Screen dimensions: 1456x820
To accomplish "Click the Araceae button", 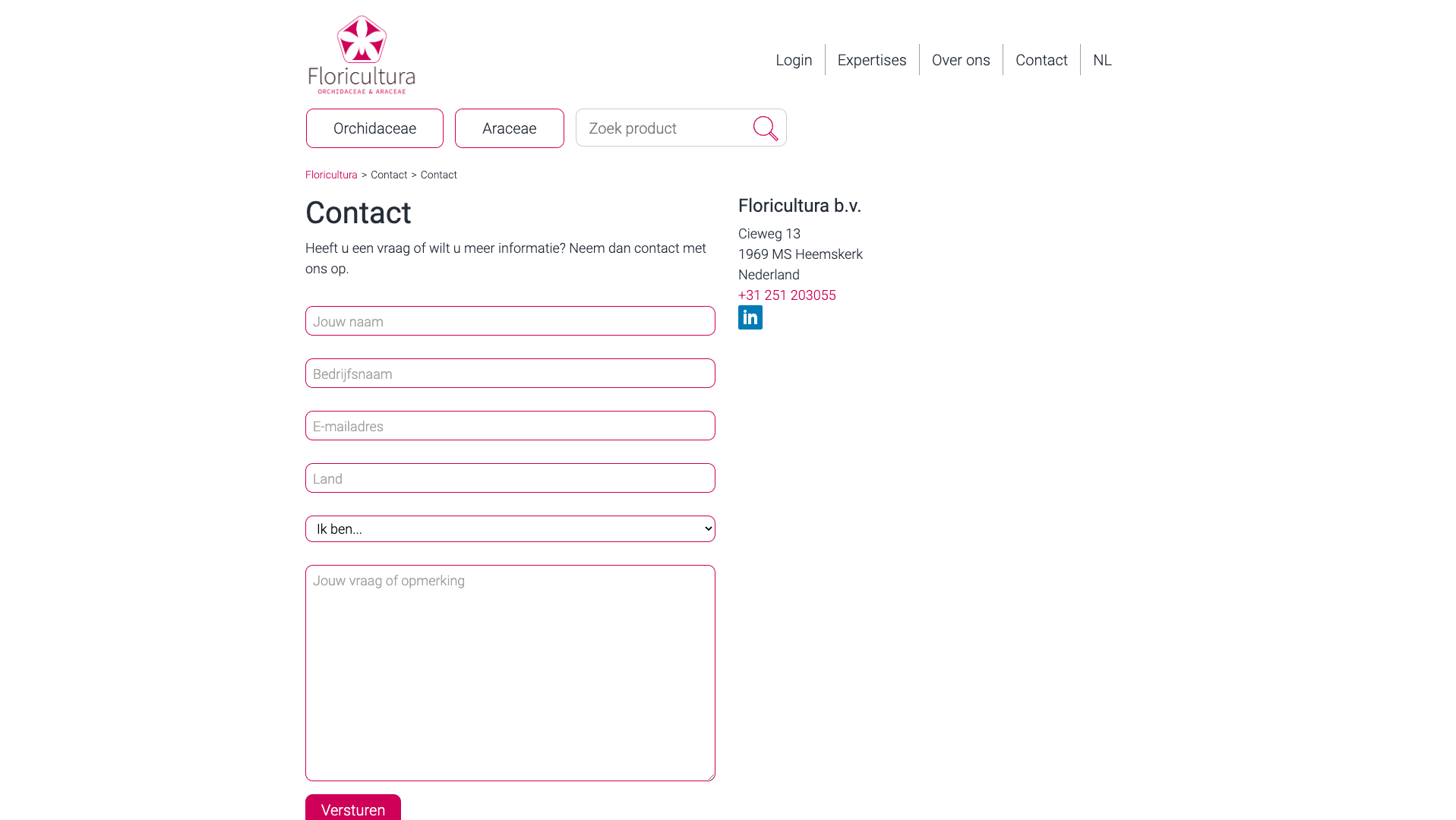I will (509, 128).
